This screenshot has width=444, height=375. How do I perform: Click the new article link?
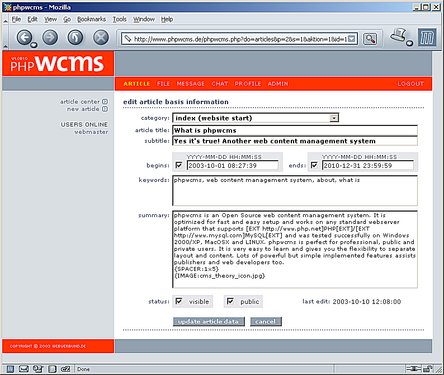(x=83, y=109)
